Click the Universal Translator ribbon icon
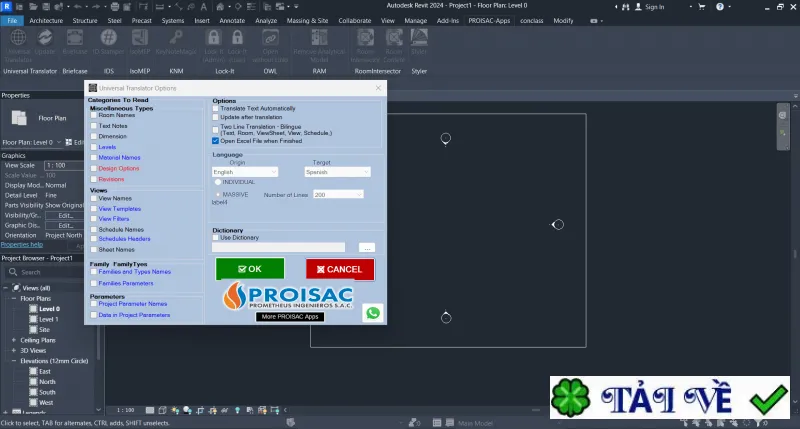 (x=18, y=38)
